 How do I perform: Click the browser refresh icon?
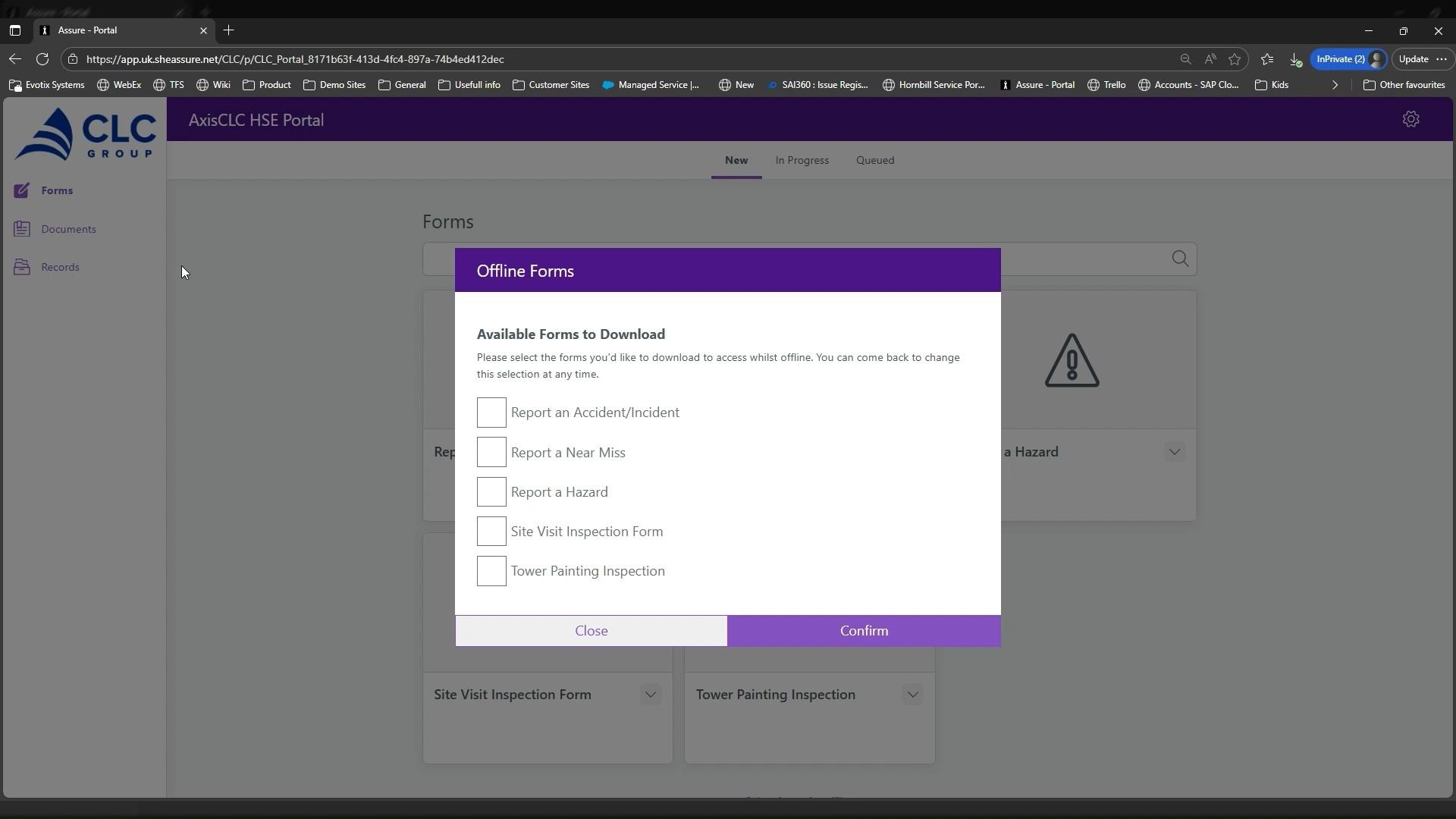point(42,59)
